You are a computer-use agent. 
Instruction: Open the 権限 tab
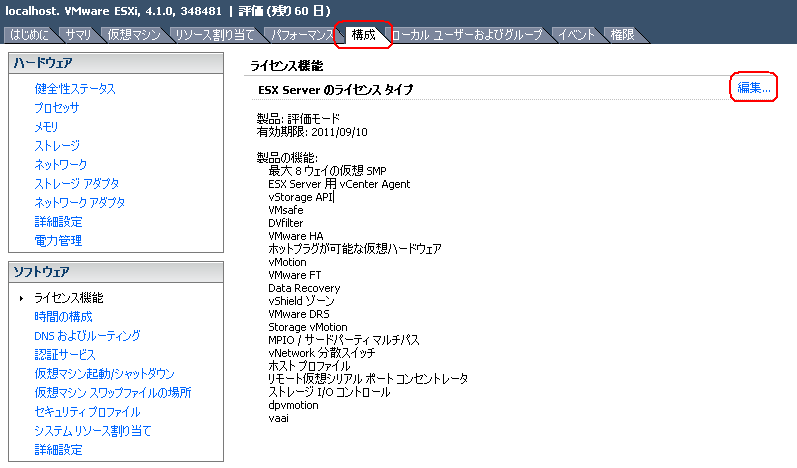click(622, 35)
